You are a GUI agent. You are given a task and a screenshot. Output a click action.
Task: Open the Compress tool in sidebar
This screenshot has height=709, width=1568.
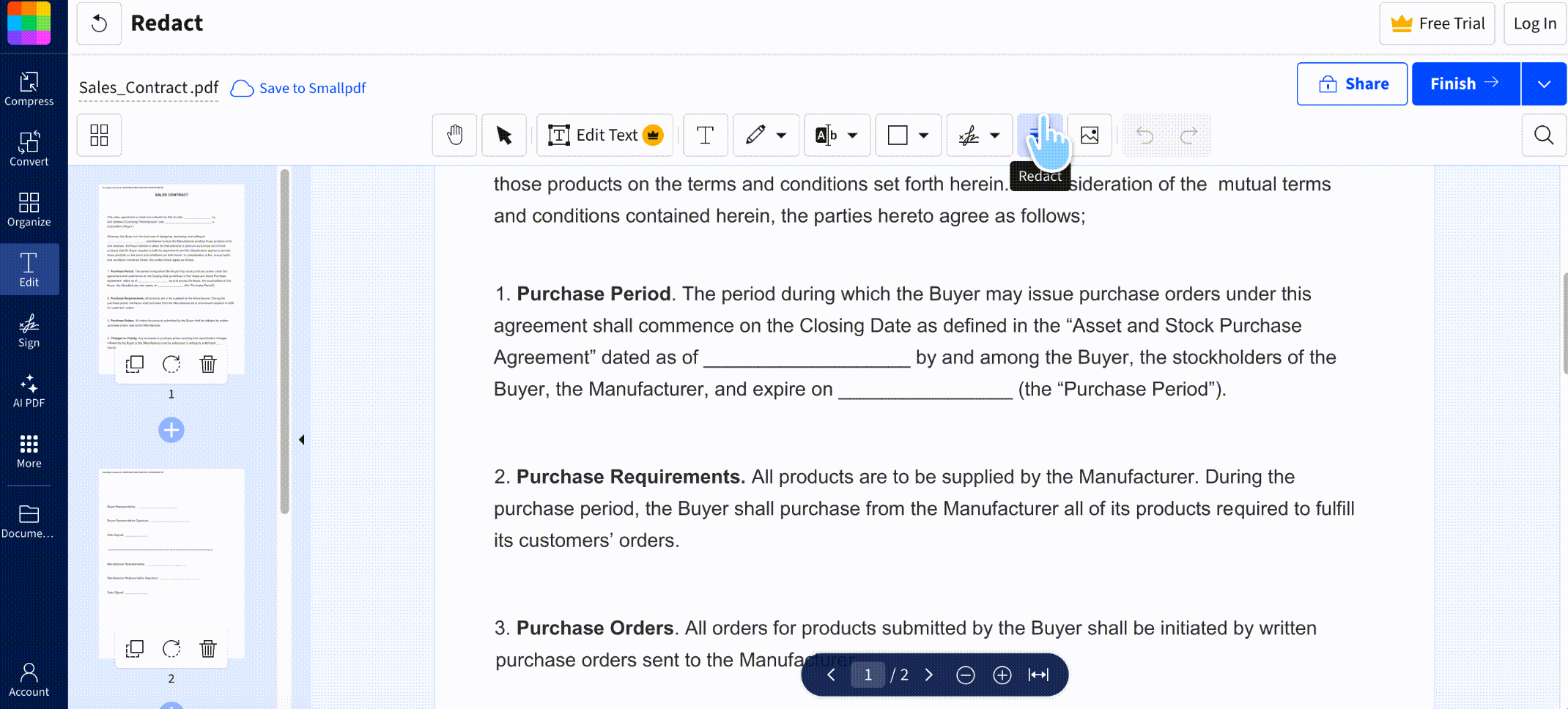29,89
